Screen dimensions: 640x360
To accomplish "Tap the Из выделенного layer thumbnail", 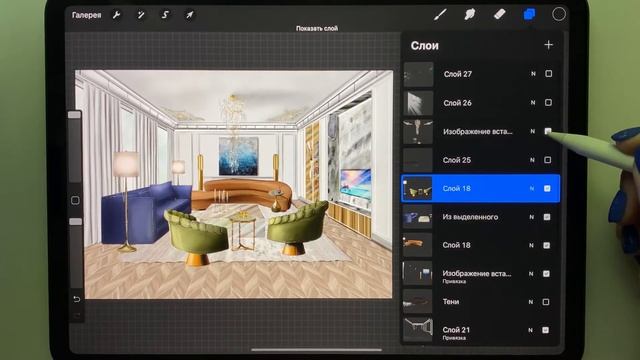I will [x=418, y=217].
